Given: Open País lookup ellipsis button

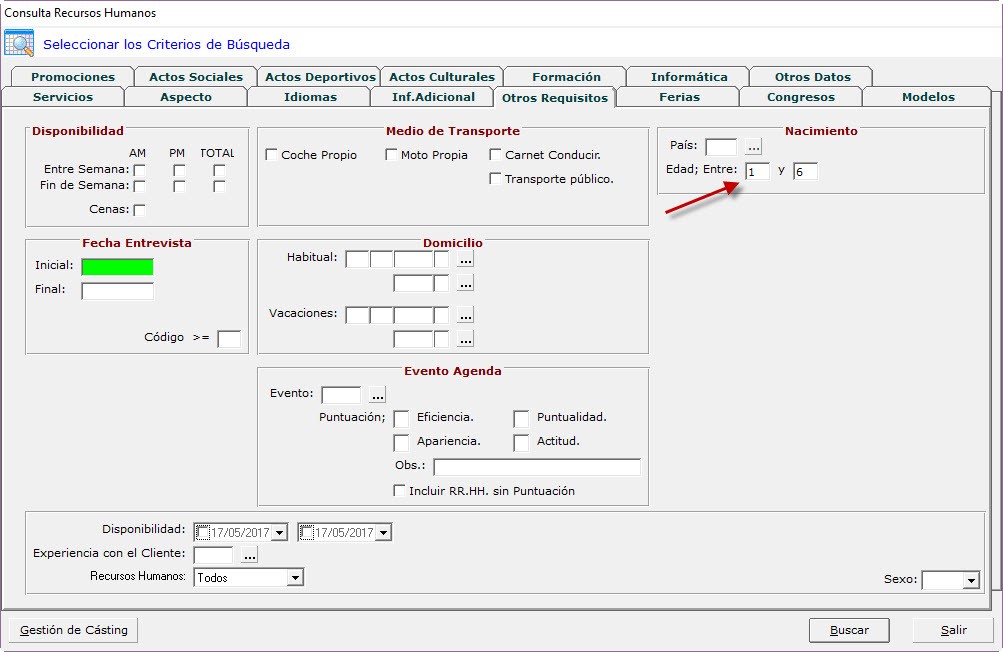Looking at the screenshot, I should pyautogui.click(x=754, y=147).
